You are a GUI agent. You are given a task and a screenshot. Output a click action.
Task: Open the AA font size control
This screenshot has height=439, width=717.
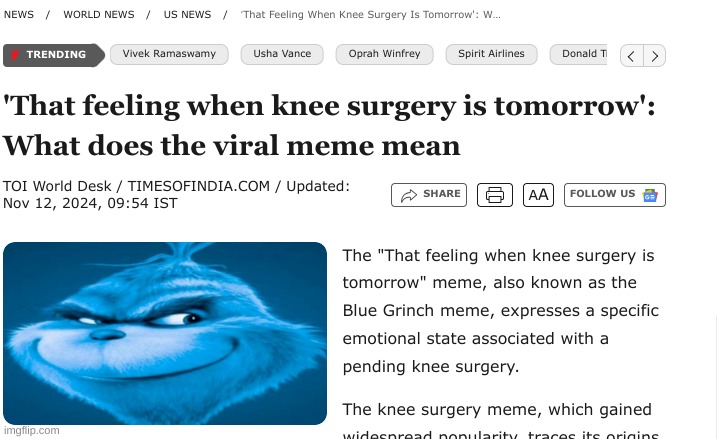538,195
